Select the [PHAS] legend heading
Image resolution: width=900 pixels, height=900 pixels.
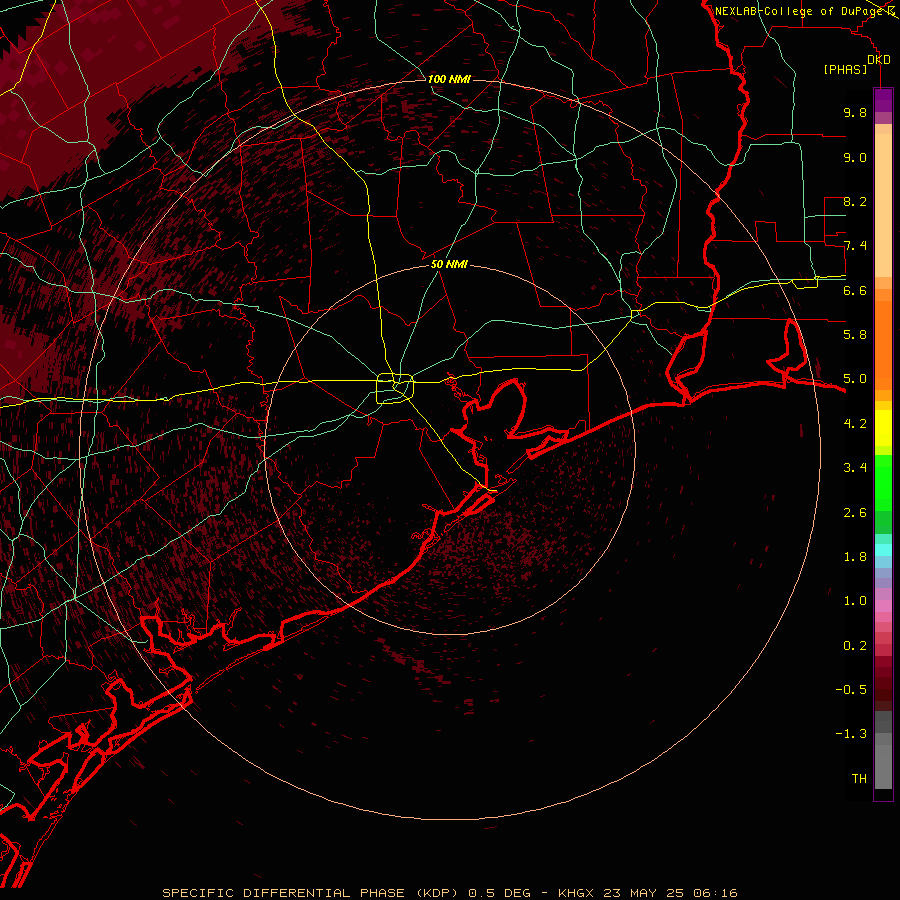click(x=845, y=70)
